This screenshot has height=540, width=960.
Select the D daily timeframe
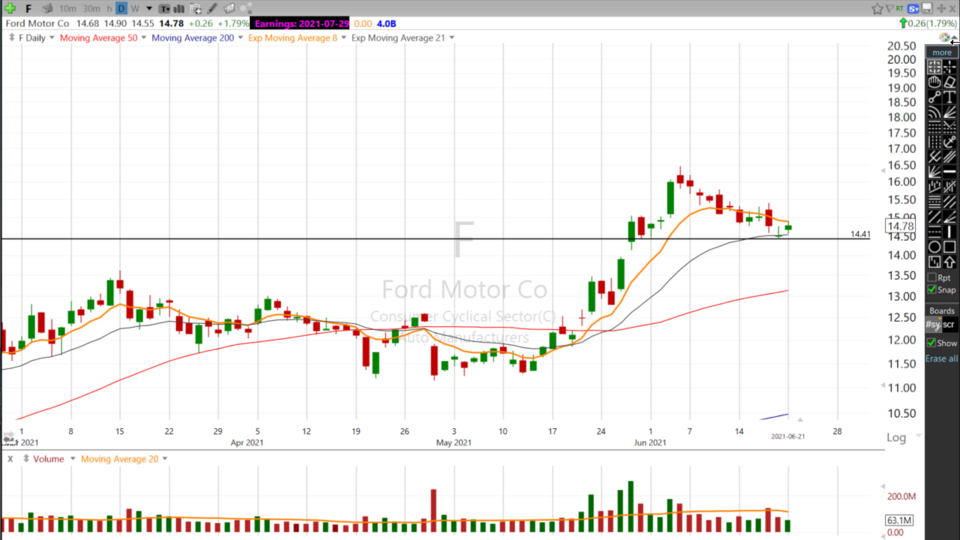121,9
